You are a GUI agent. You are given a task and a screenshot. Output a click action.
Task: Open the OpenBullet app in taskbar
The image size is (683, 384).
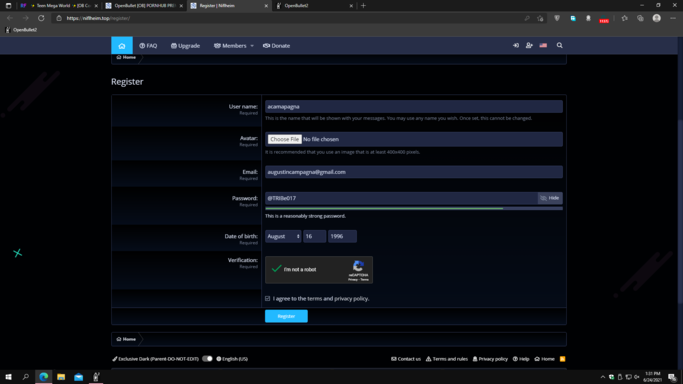click(96, 377)
